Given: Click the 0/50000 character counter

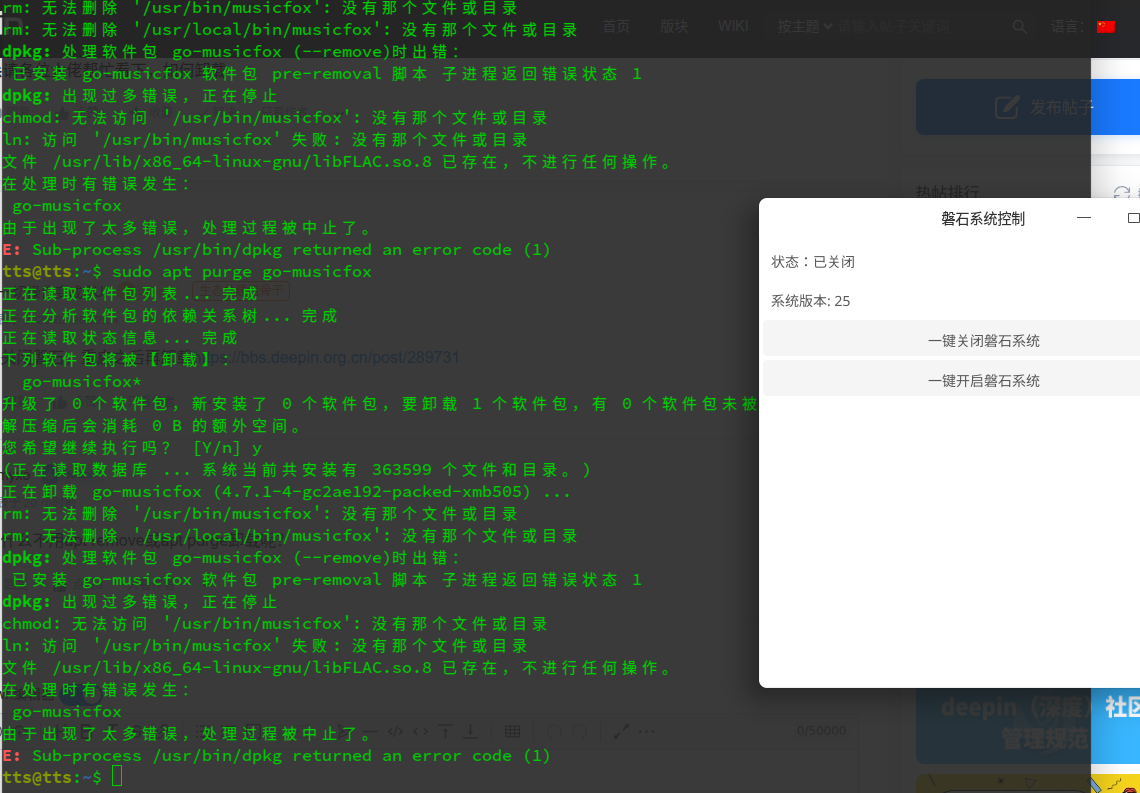Looking at the screenshot, I should (821, 730).
